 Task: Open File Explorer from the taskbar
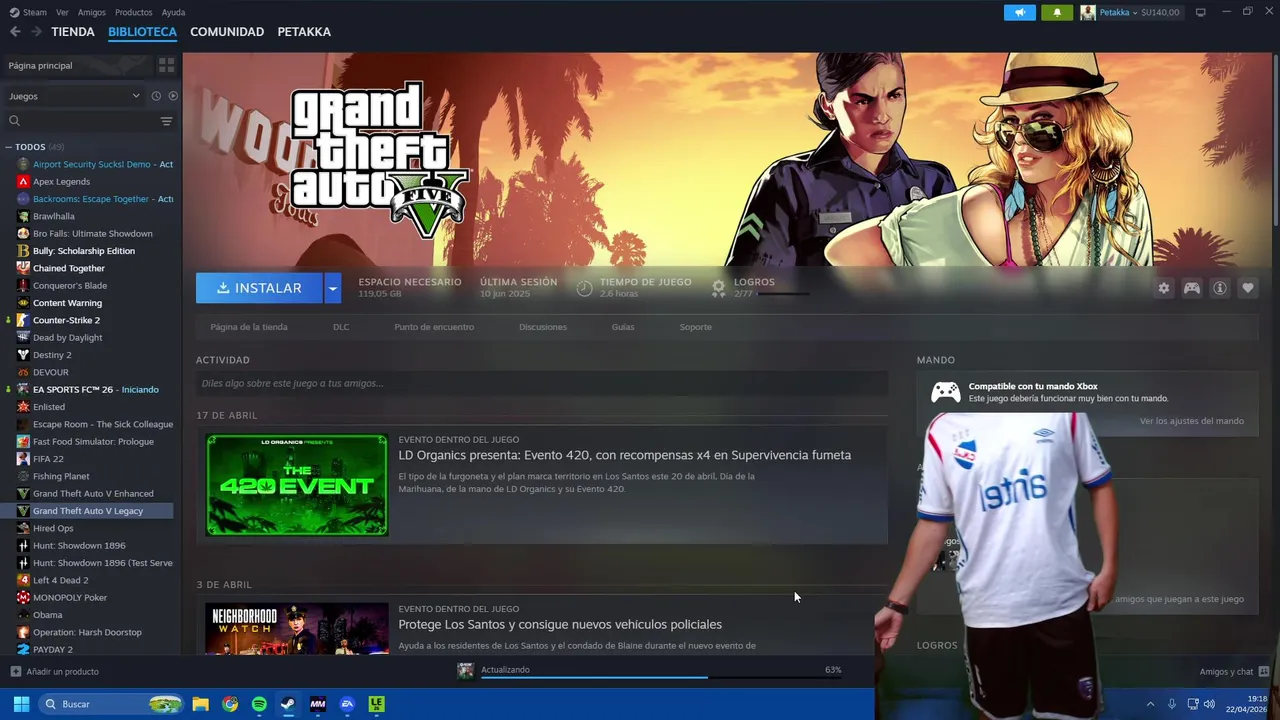pyautogui.click(x=201, y=704)
